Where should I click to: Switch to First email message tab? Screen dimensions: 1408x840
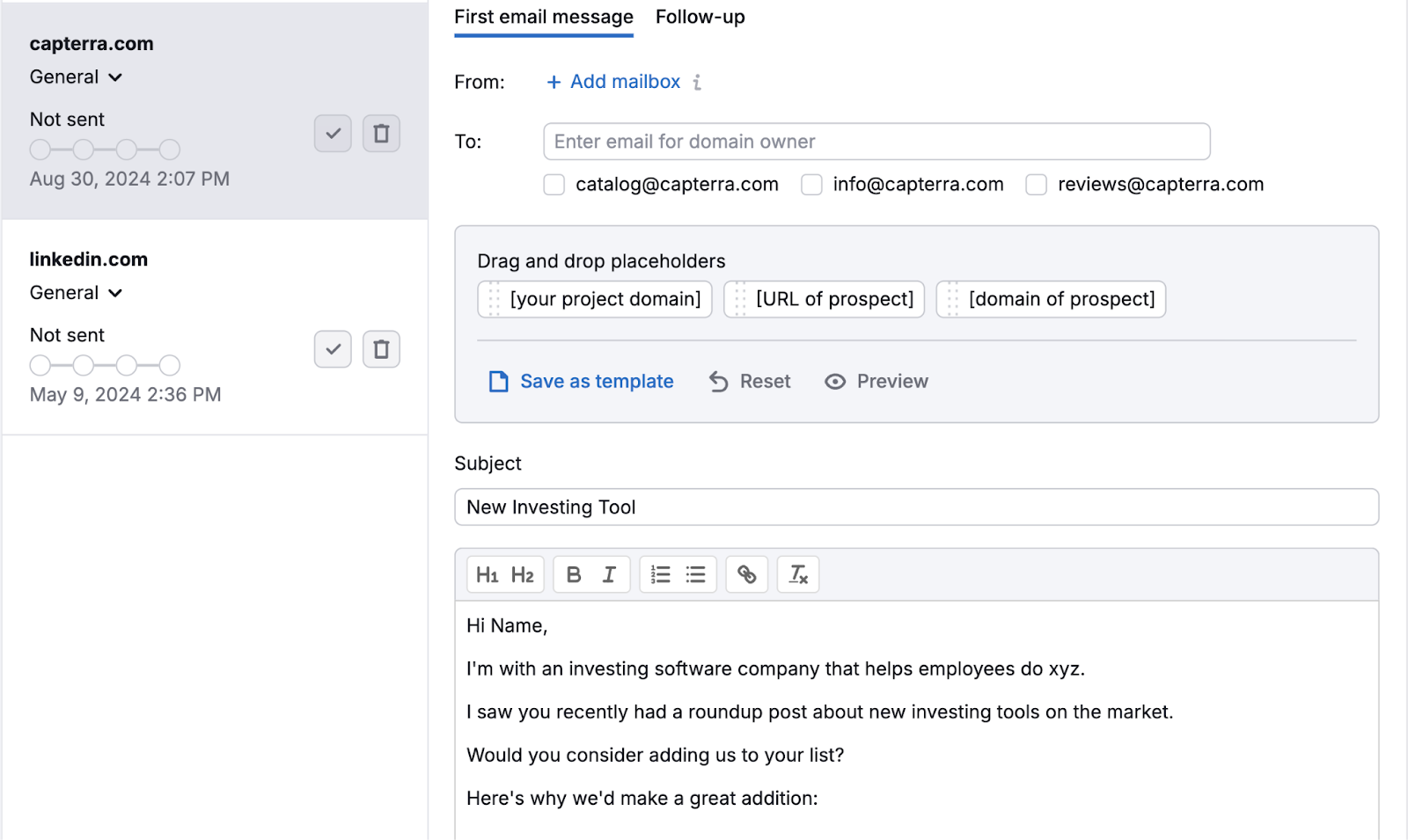point(544,18)
